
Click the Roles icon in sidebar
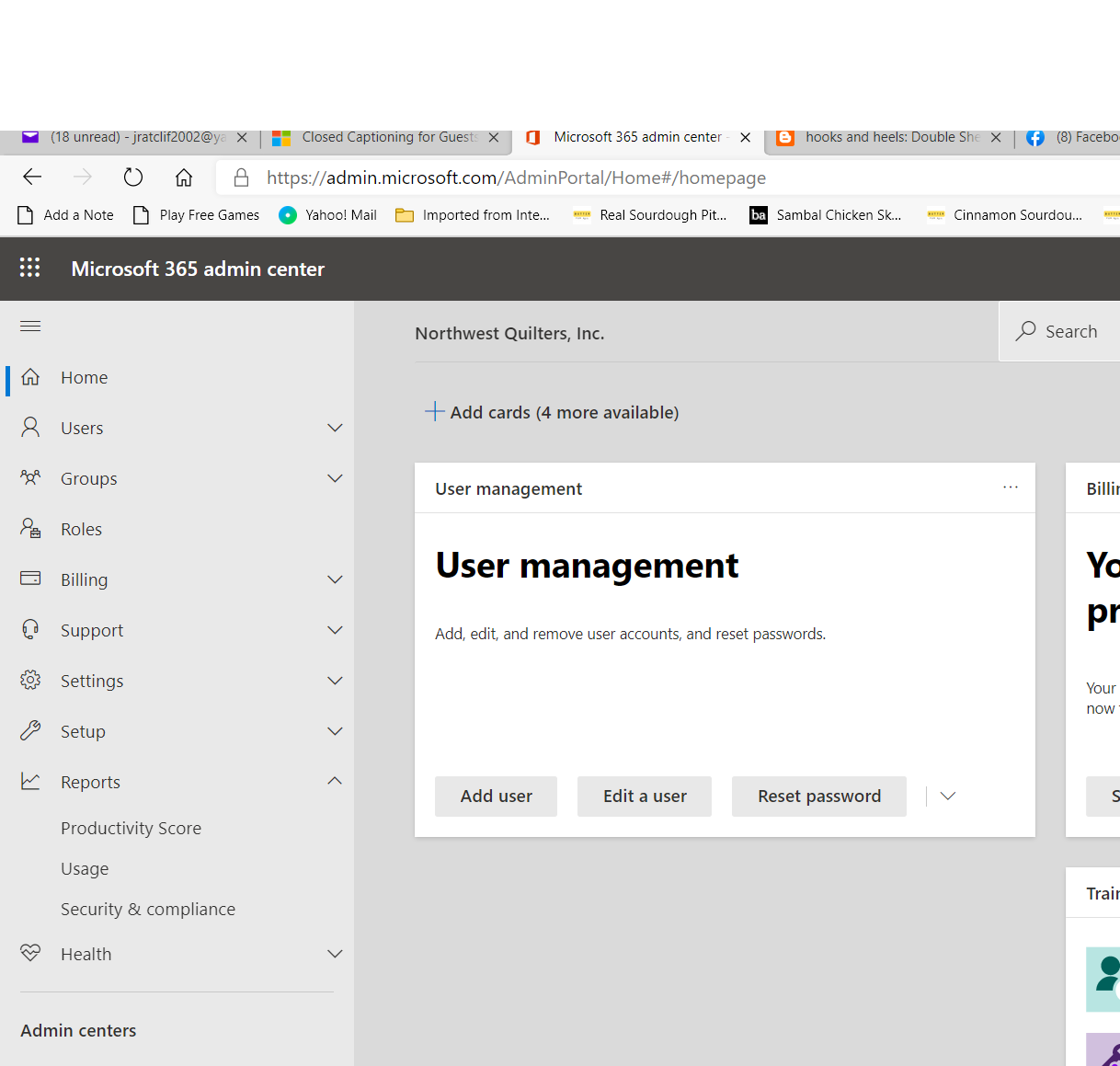click(x=30, y=528)
